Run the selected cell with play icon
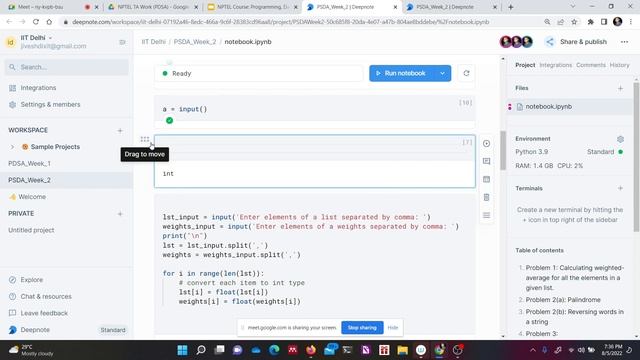The image size is (640, 360). [486, 144]
